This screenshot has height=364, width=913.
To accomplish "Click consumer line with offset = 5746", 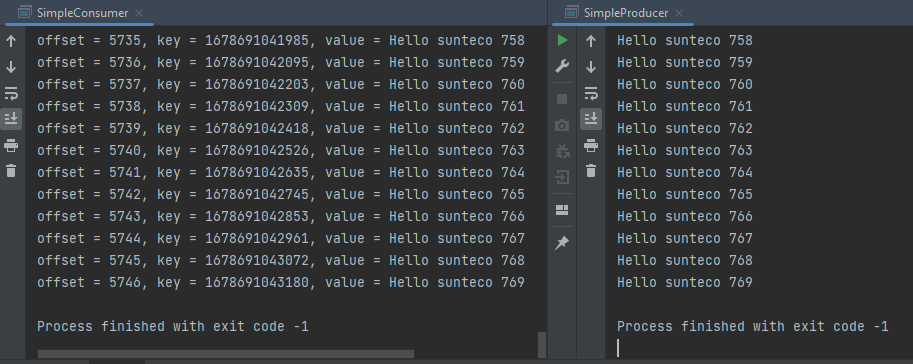I will pos(281,282).
